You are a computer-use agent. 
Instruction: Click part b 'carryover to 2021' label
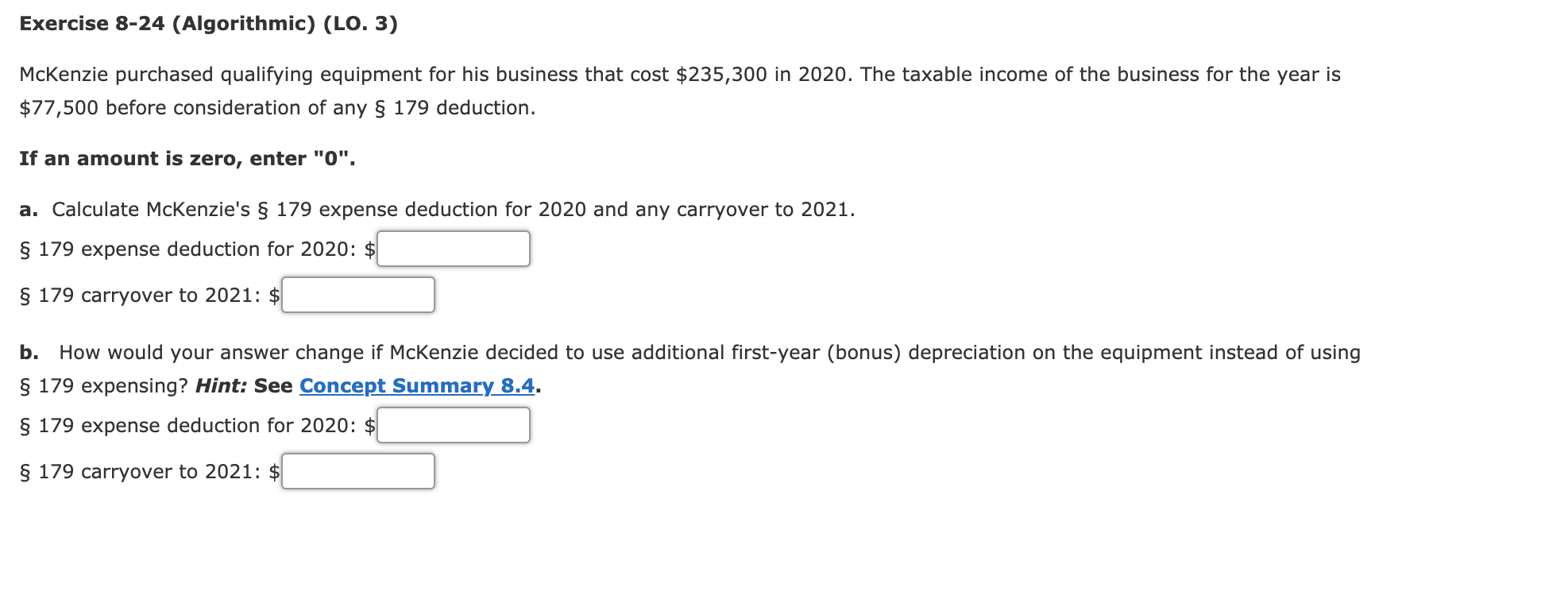pyautogui.click(x=140, y=472)
